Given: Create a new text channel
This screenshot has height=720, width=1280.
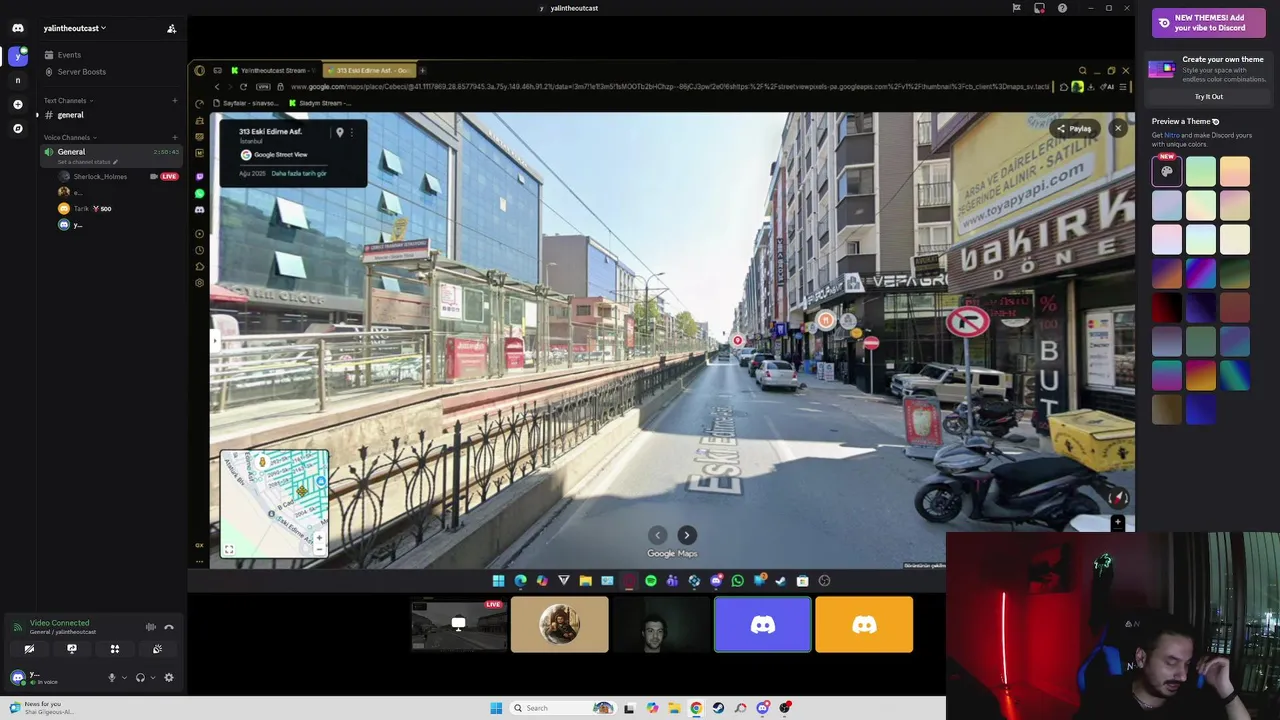Looking at the screenshot, I should pyautogui.click(x=175, y=100).
